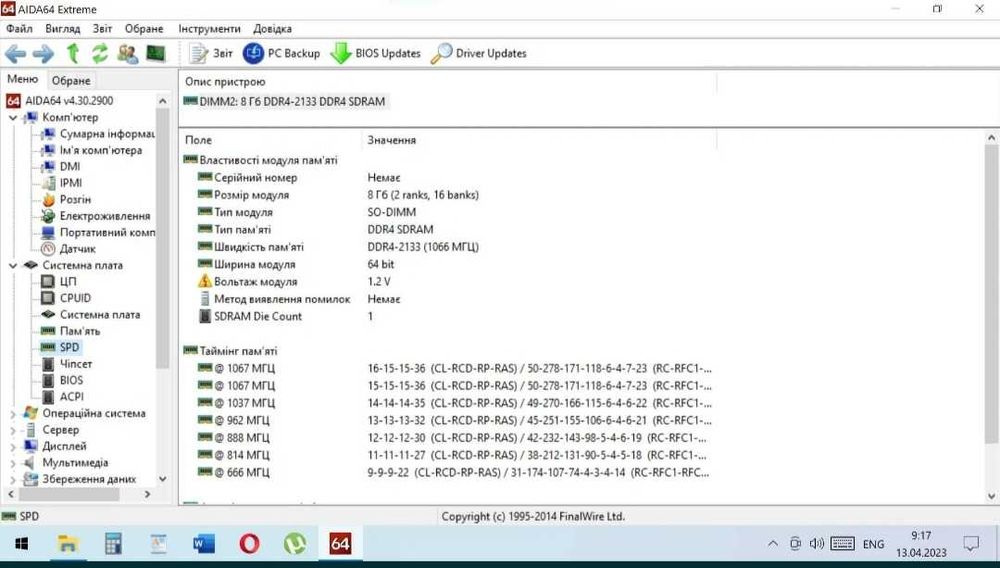Open File Explorer from the taskbar
This screenshot has height=568, width=1000.
click(68, 544)
